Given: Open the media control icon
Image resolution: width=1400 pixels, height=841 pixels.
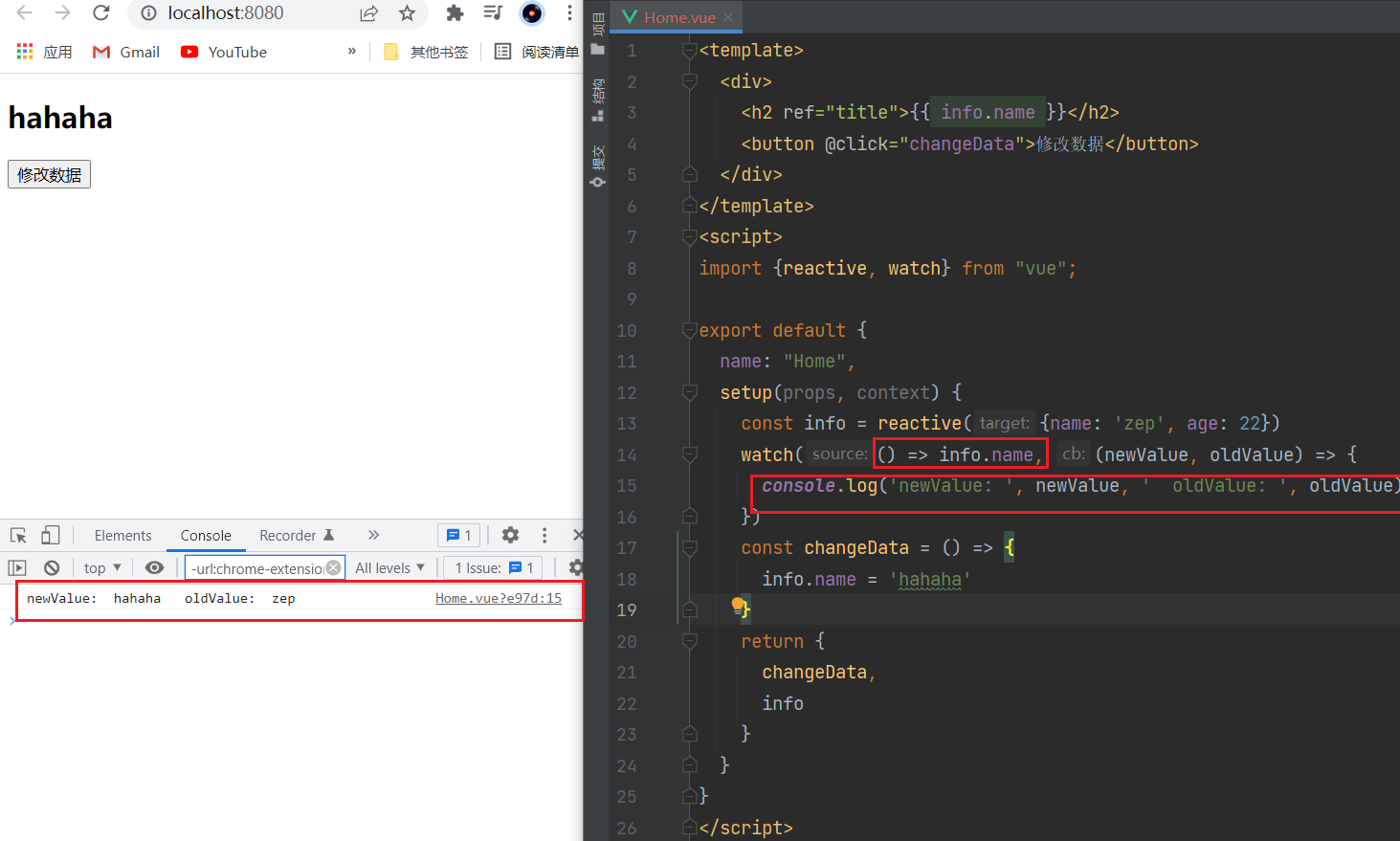Looking at the screenshot, I should point(493,13).
